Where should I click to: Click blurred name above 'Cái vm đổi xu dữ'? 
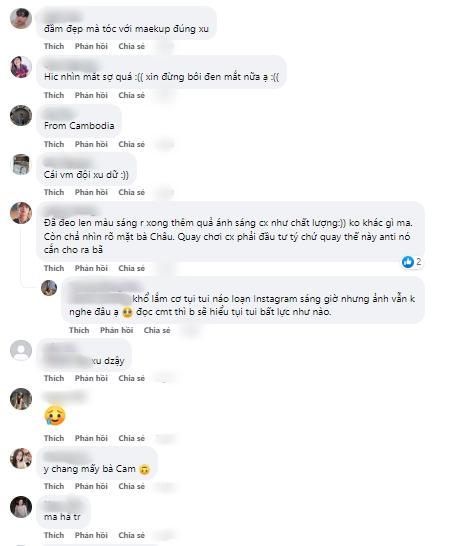[67, 162]
